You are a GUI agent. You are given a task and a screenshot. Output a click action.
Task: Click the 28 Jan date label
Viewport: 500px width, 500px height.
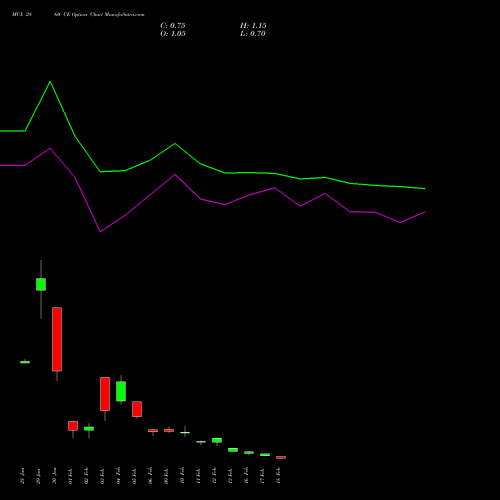pos(22,476)
